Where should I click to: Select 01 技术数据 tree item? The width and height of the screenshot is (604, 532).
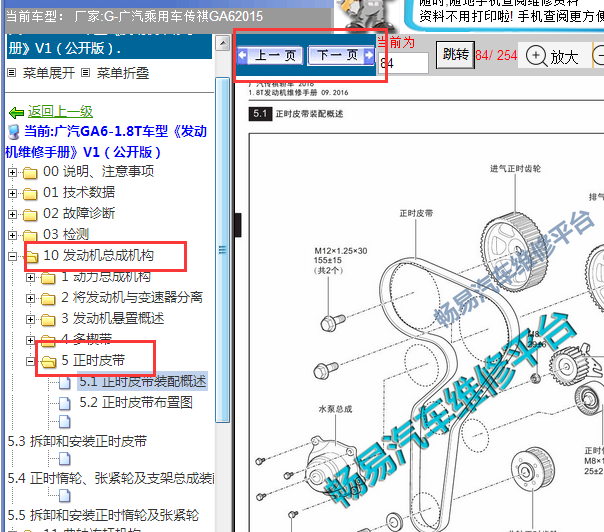pyautogui.click(x=79, y=192)
